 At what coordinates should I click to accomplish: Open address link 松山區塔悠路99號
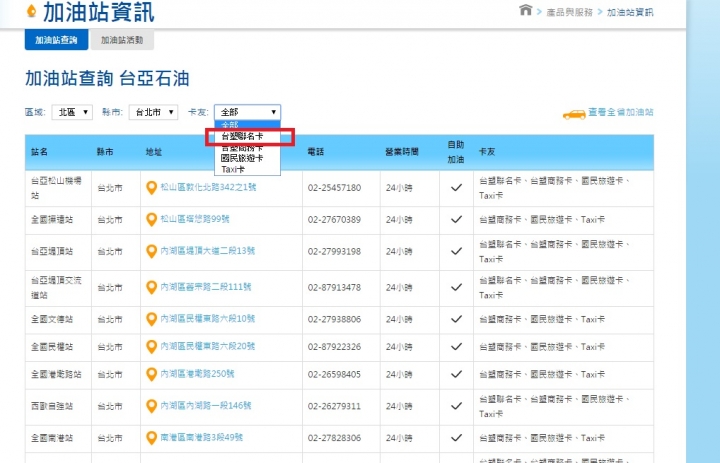(195, 219)
